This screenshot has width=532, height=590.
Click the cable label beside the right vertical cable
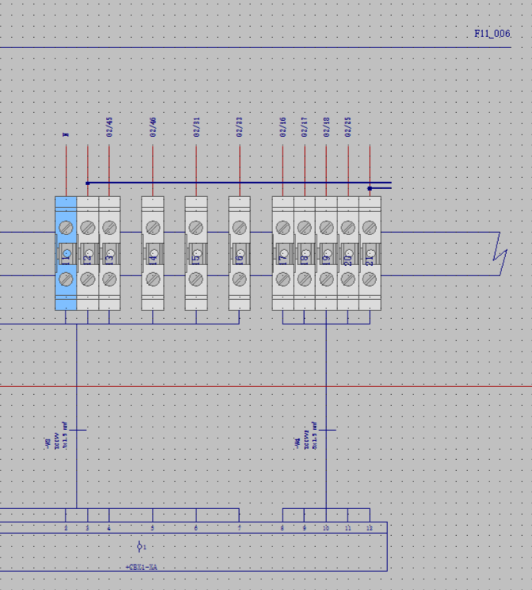point(306,436)
